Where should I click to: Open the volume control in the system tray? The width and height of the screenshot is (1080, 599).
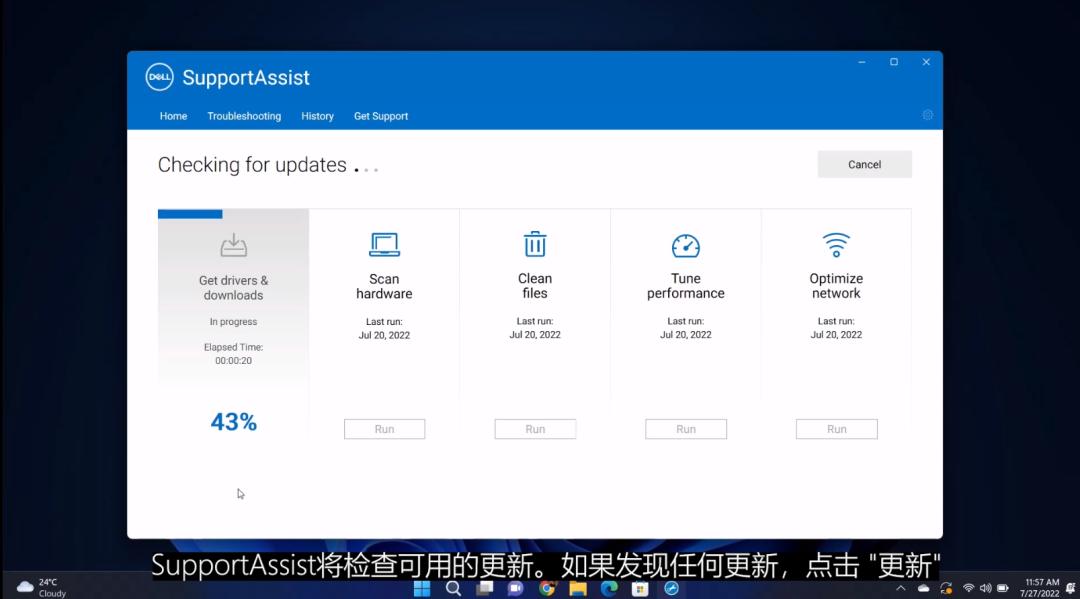coord(988,589)
